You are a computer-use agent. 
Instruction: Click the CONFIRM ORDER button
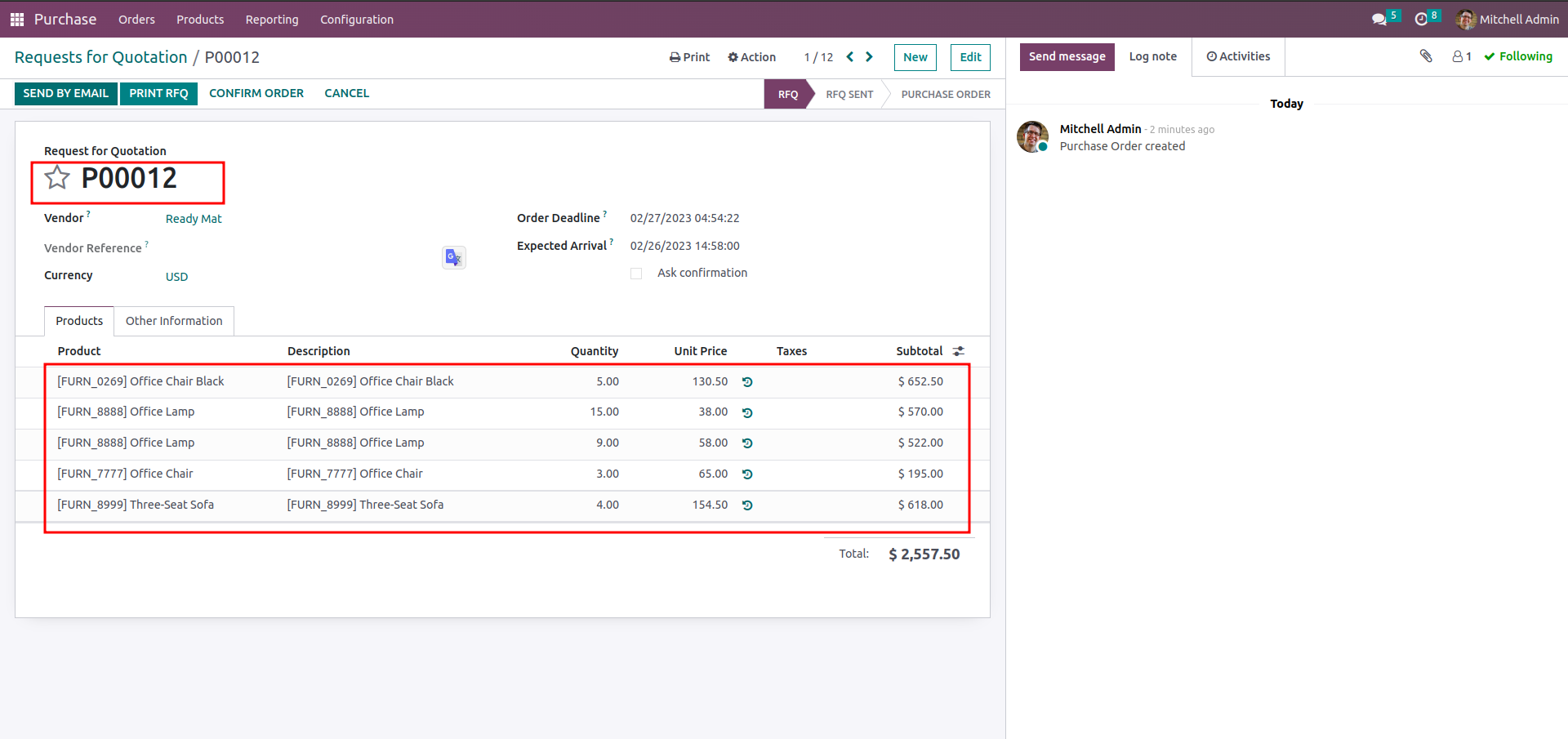(256, 93)
